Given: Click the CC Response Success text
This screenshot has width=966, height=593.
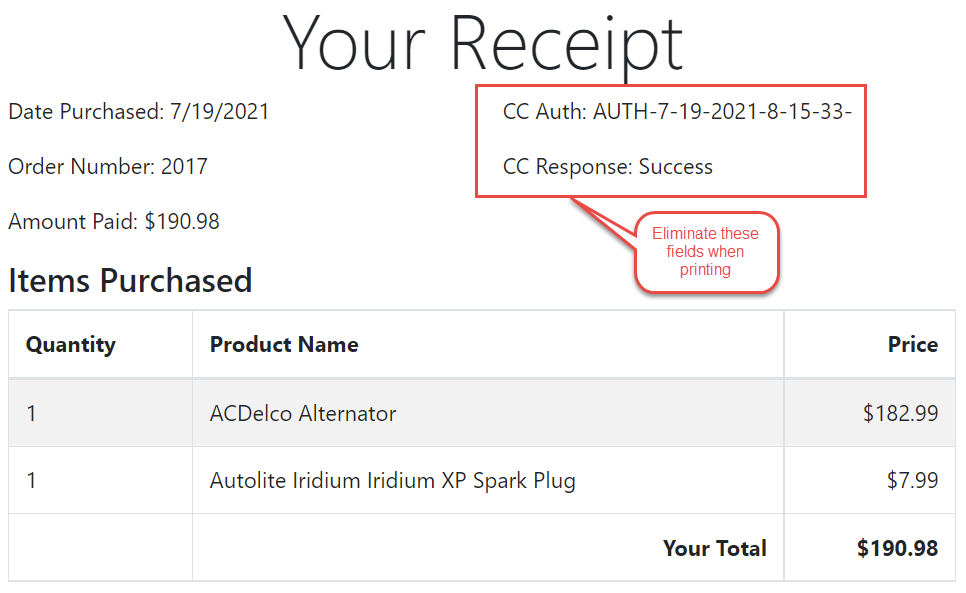Looking at the screenshot, I should click(x=608, y=167).
